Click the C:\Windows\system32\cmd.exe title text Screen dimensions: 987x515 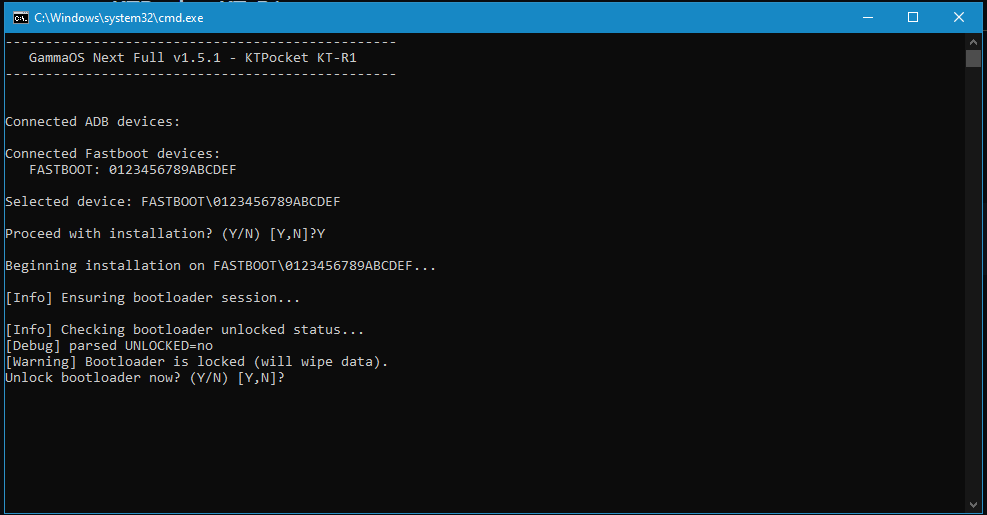[x=119, y=18]
